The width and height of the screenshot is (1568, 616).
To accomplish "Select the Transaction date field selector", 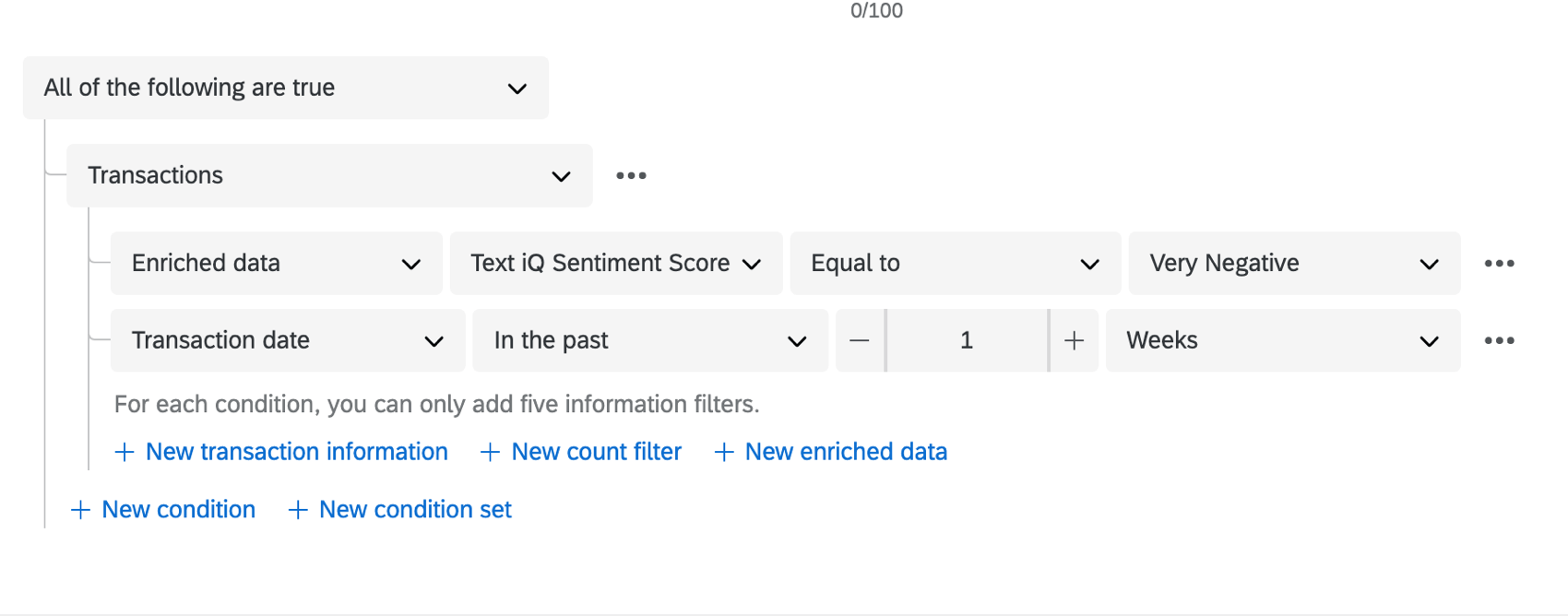I will click(287, 339).
